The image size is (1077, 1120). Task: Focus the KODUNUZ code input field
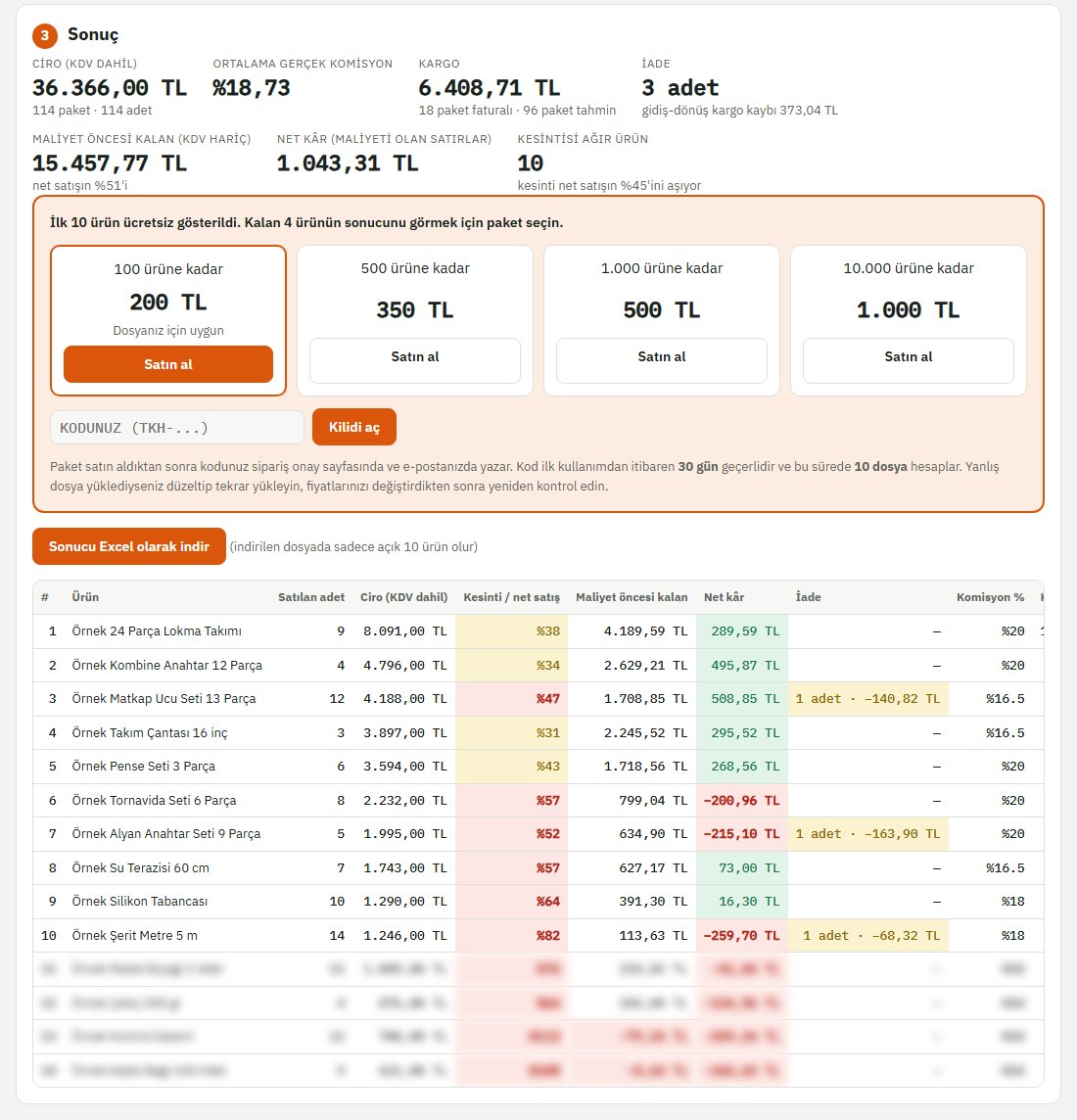click(x=177, y=428)
